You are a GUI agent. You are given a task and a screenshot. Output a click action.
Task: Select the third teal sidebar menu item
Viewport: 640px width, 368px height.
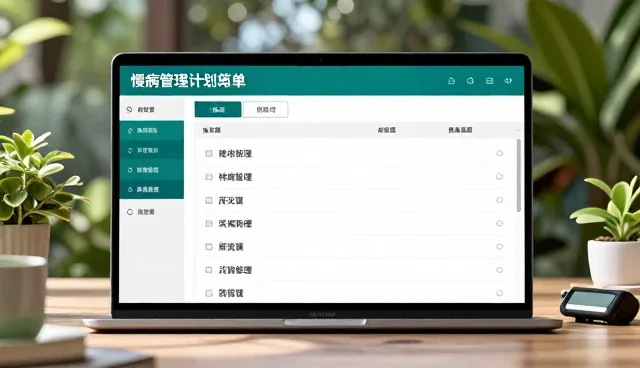(x=152, y=170)
